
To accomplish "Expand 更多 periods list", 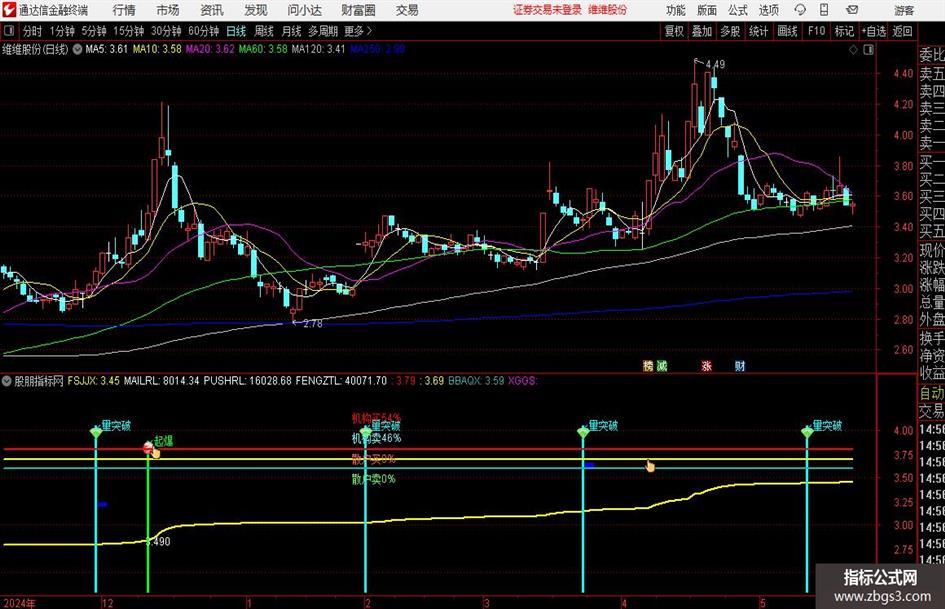I will tap(358, 31).
